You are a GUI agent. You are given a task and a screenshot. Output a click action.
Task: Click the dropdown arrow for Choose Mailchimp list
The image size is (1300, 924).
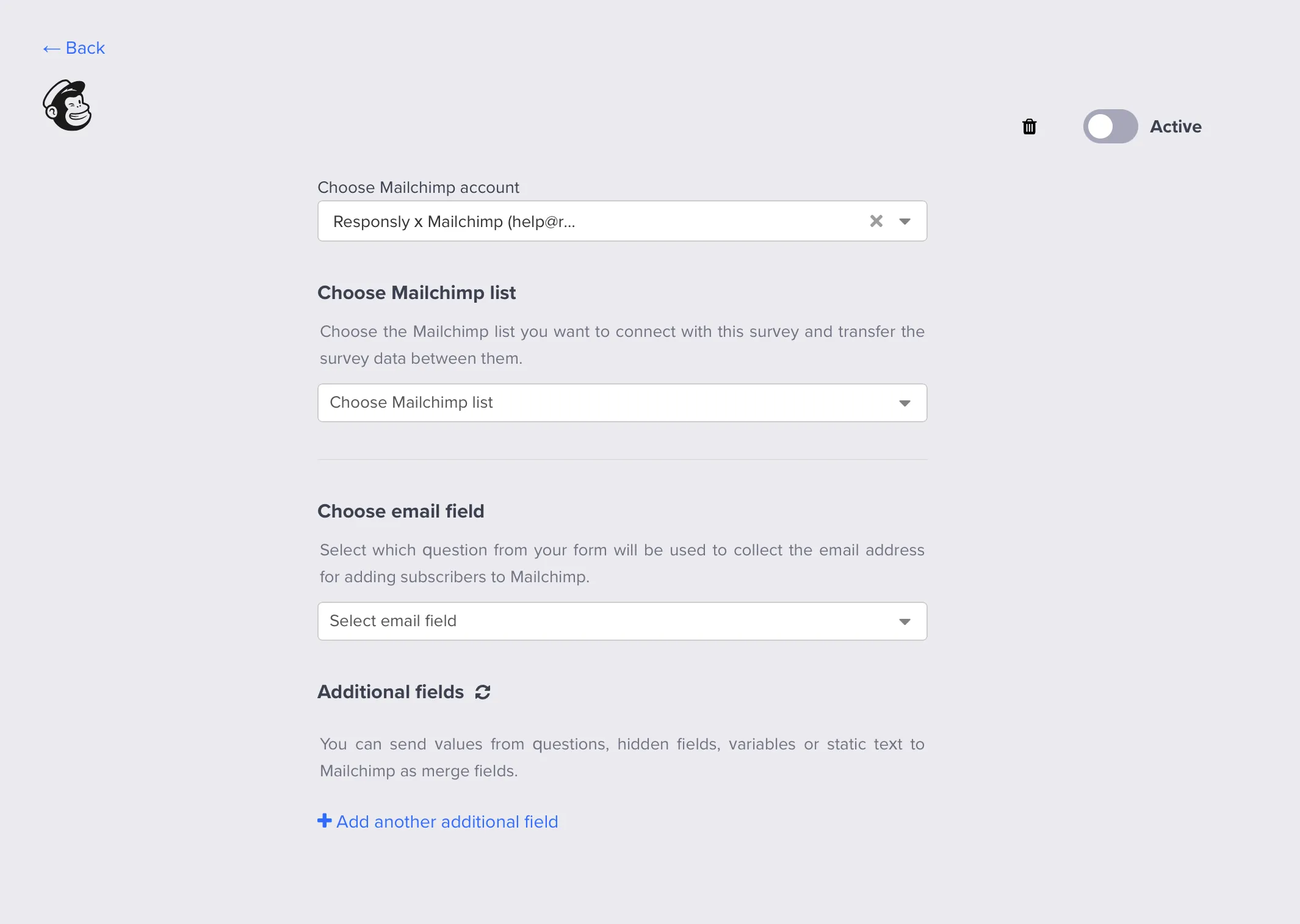tap(905, 402)
